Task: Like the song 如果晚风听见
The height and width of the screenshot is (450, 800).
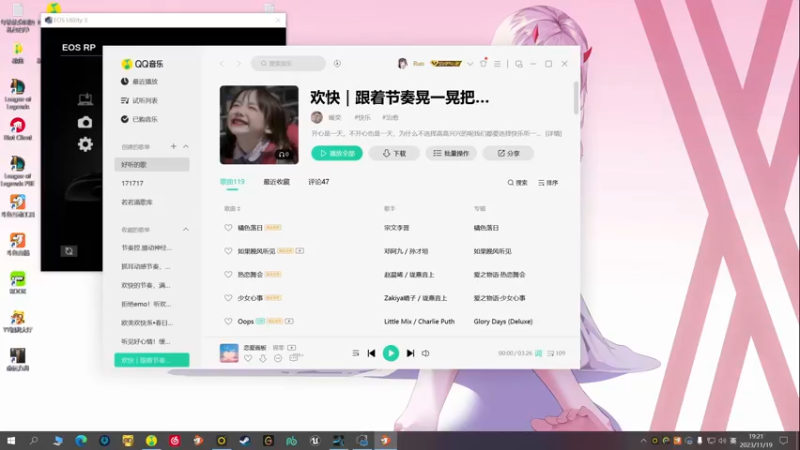Action: (x=228, y=251)
